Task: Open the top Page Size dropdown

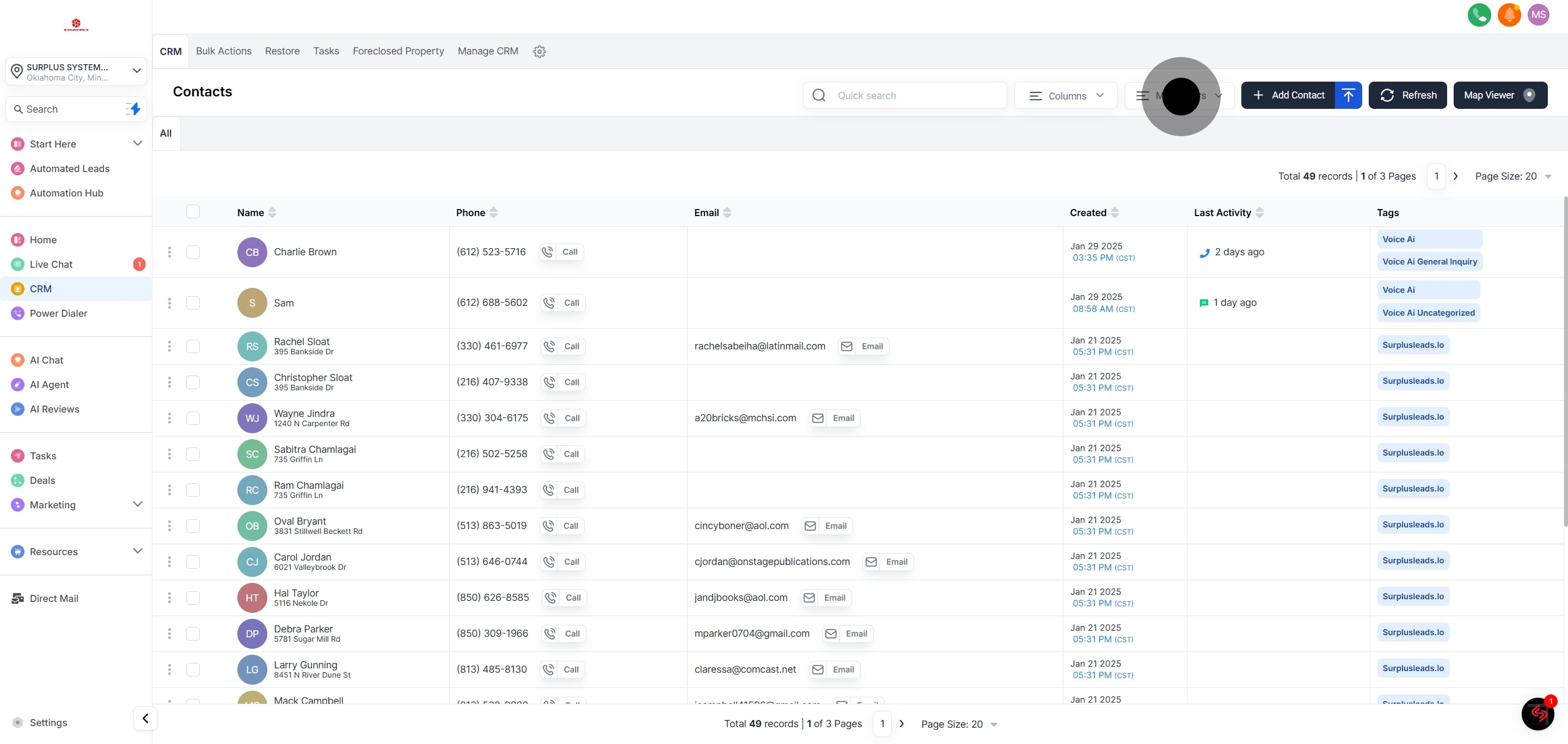Action: tap(1512, 176)
